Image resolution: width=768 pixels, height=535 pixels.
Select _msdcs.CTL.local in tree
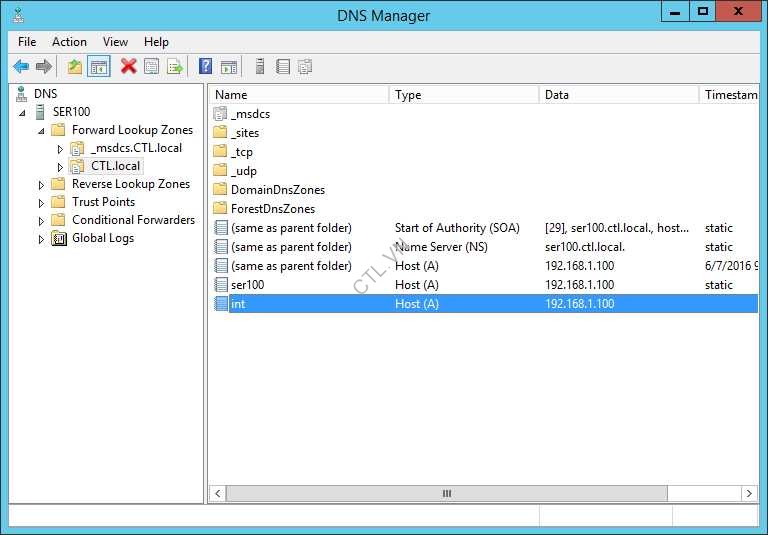point(137,147)
